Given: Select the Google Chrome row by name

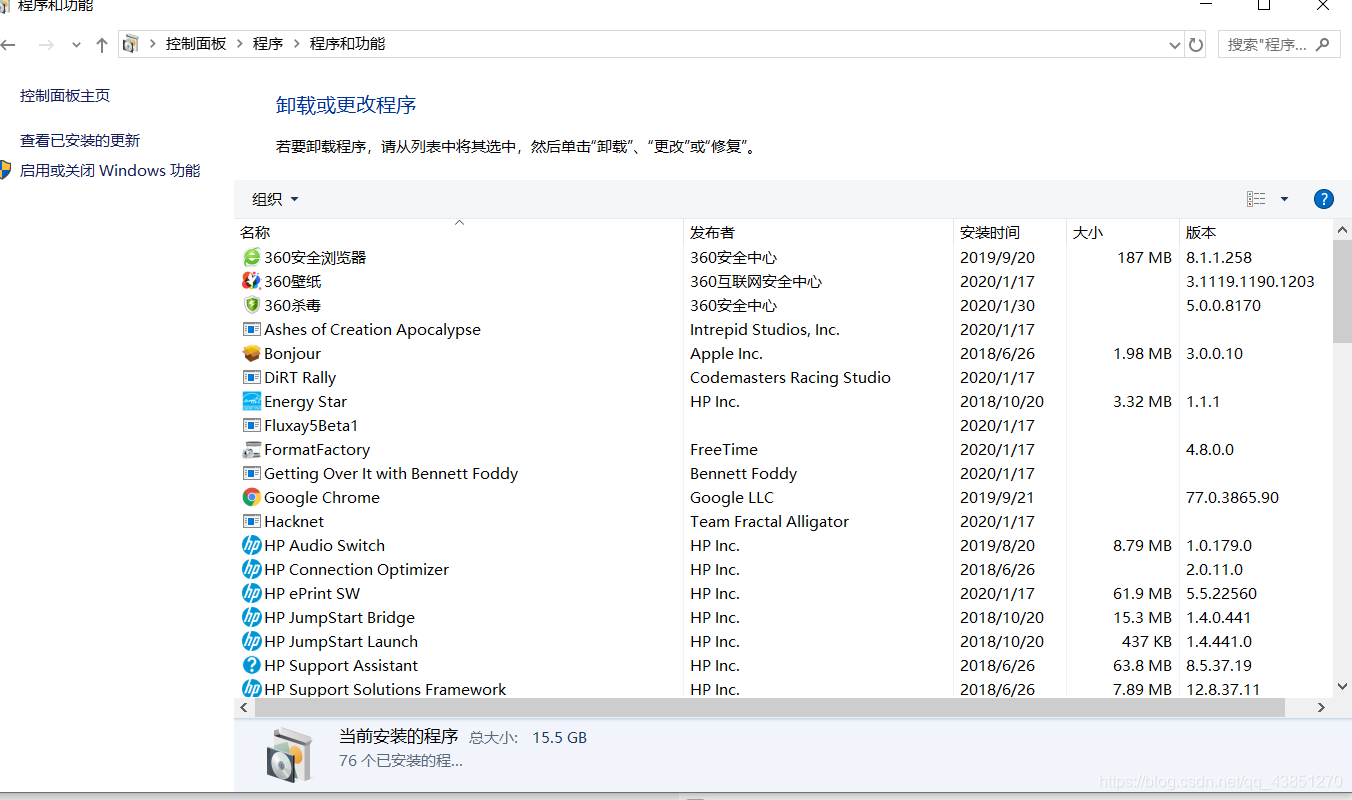Looking at the screenshot, I should [322, 497].
